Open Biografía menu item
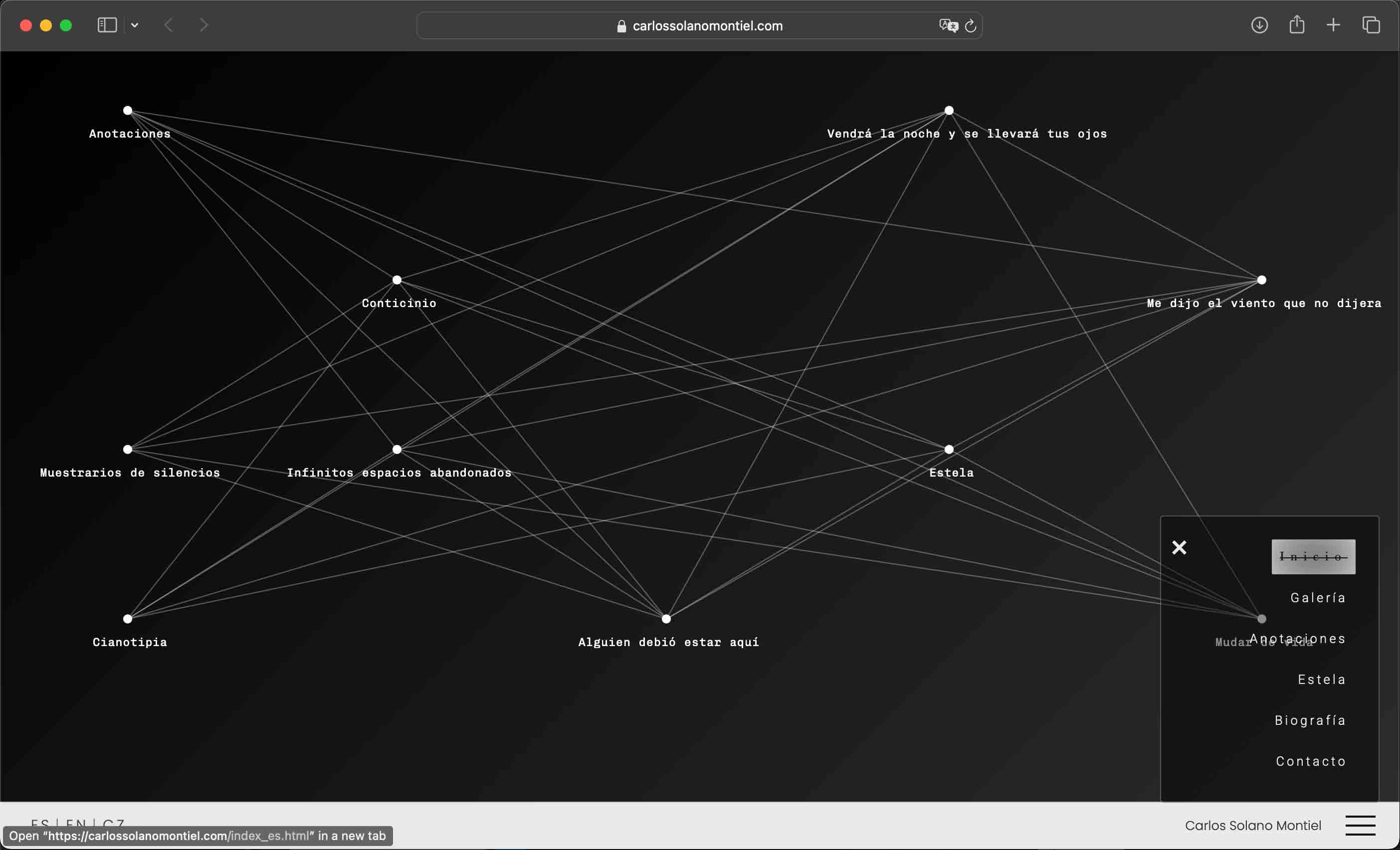The height and width of the screenshot is (850, 1400). (x=1310, y=720)
